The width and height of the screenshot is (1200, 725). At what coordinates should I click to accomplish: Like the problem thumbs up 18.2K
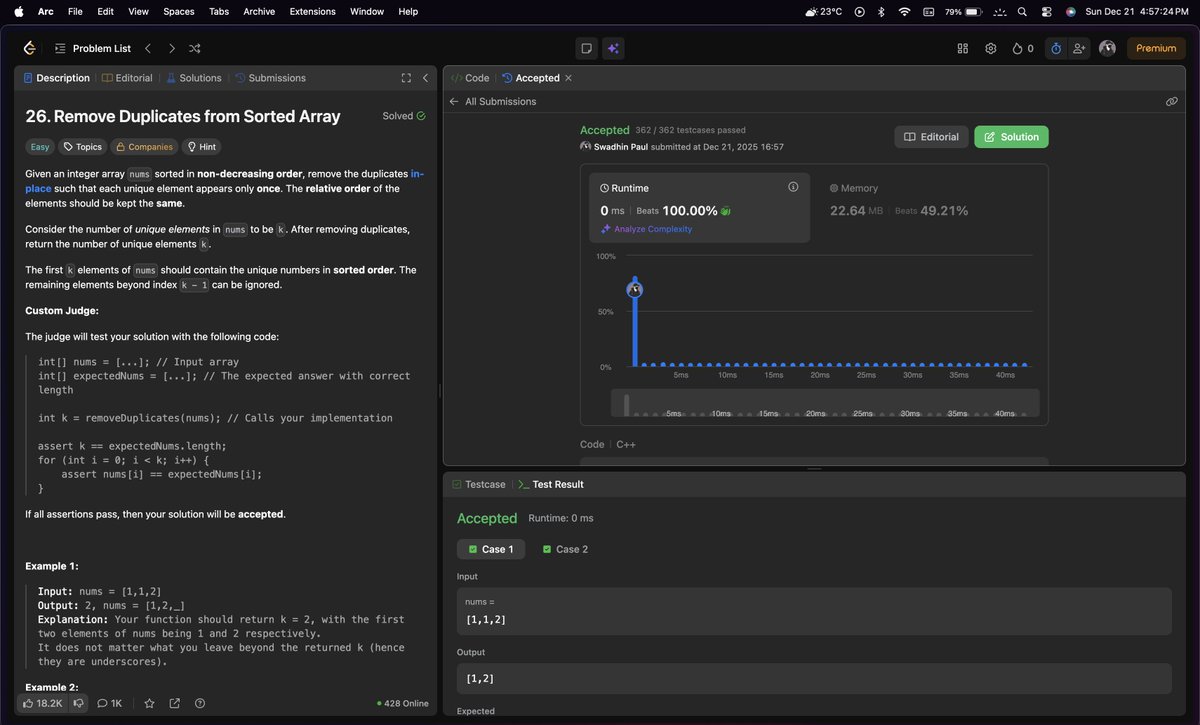click(x=42, y=703)
